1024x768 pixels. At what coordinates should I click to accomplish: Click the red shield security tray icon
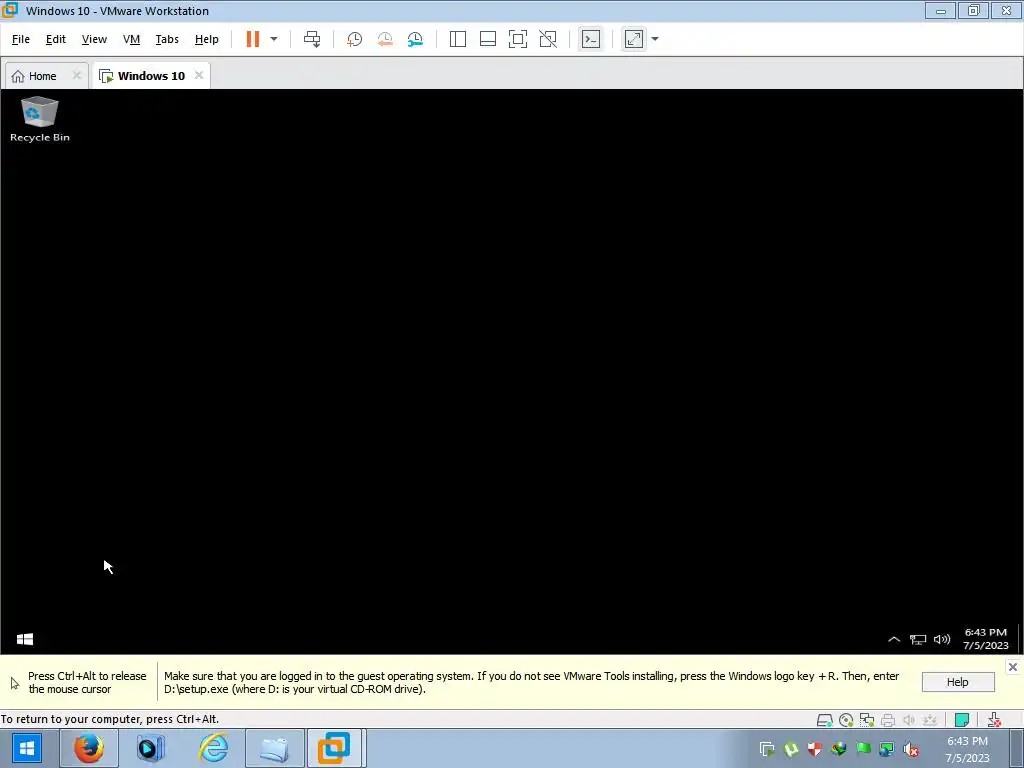814,749
